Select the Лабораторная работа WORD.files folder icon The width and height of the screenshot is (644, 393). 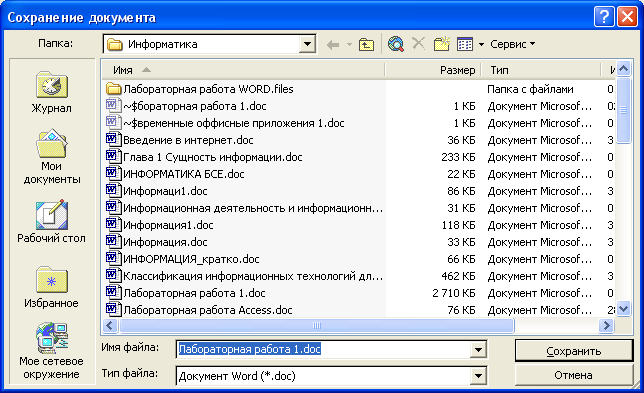[x=113, y=89]
